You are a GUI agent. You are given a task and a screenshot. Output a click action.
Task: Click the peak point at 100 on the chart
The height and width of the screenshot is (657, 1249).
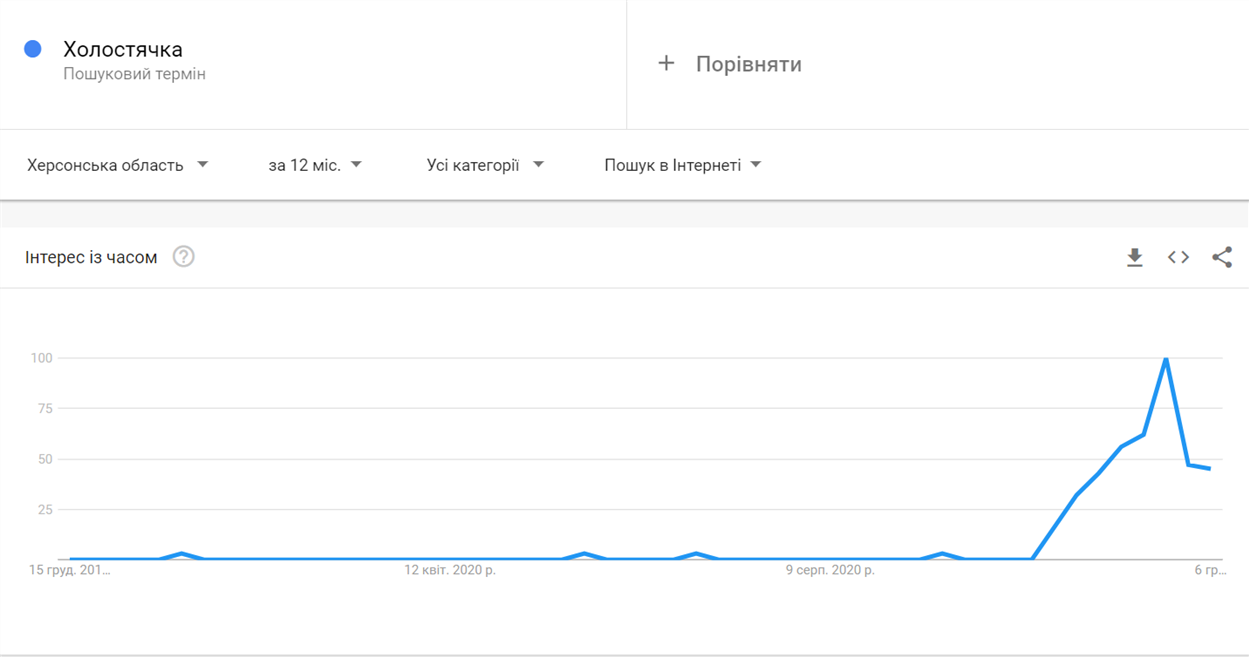tap(1166, 358)
